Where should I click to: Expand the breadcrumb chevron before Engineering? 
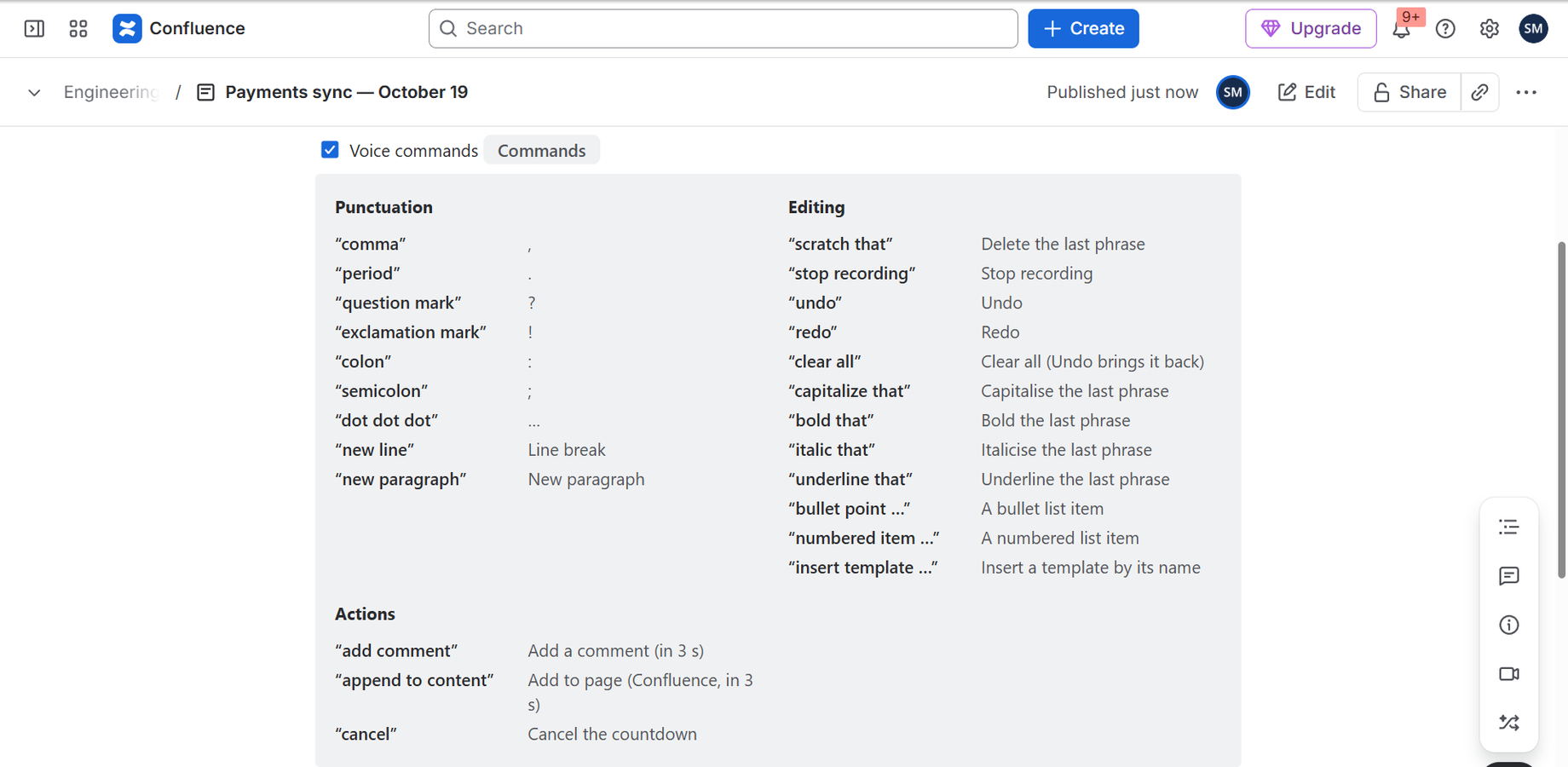34,92
